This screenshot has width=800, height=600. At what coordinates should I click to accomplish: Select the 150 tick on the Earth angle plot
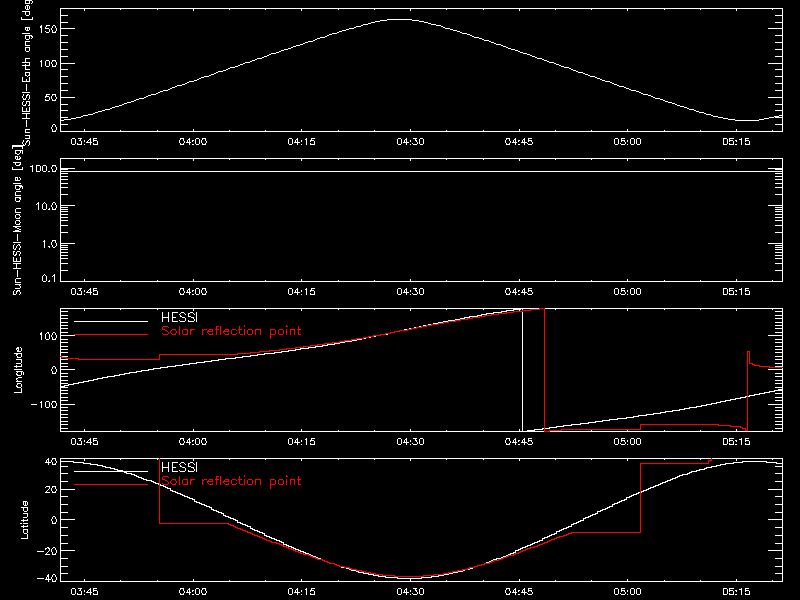[48, 29]
